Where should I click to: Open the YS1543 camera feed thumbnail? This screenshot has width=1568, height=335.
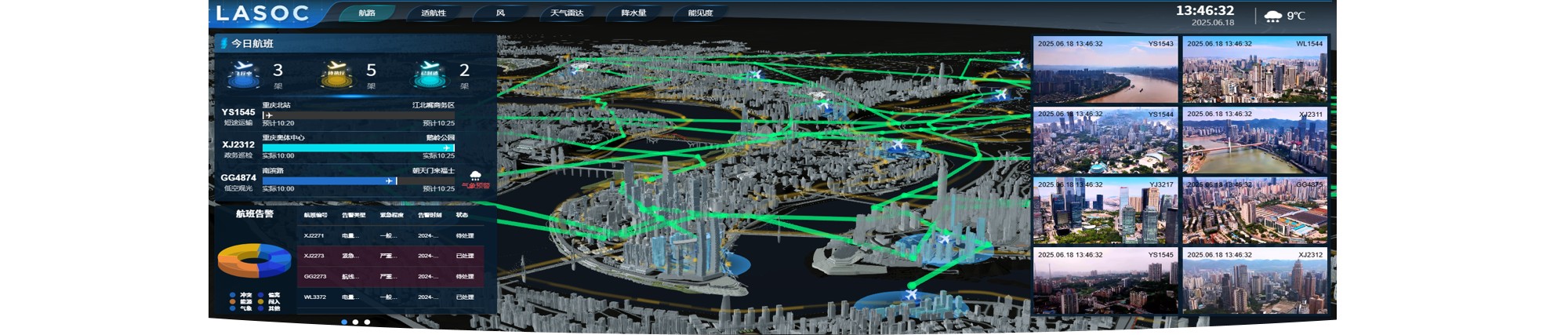tap(1105, 70)
